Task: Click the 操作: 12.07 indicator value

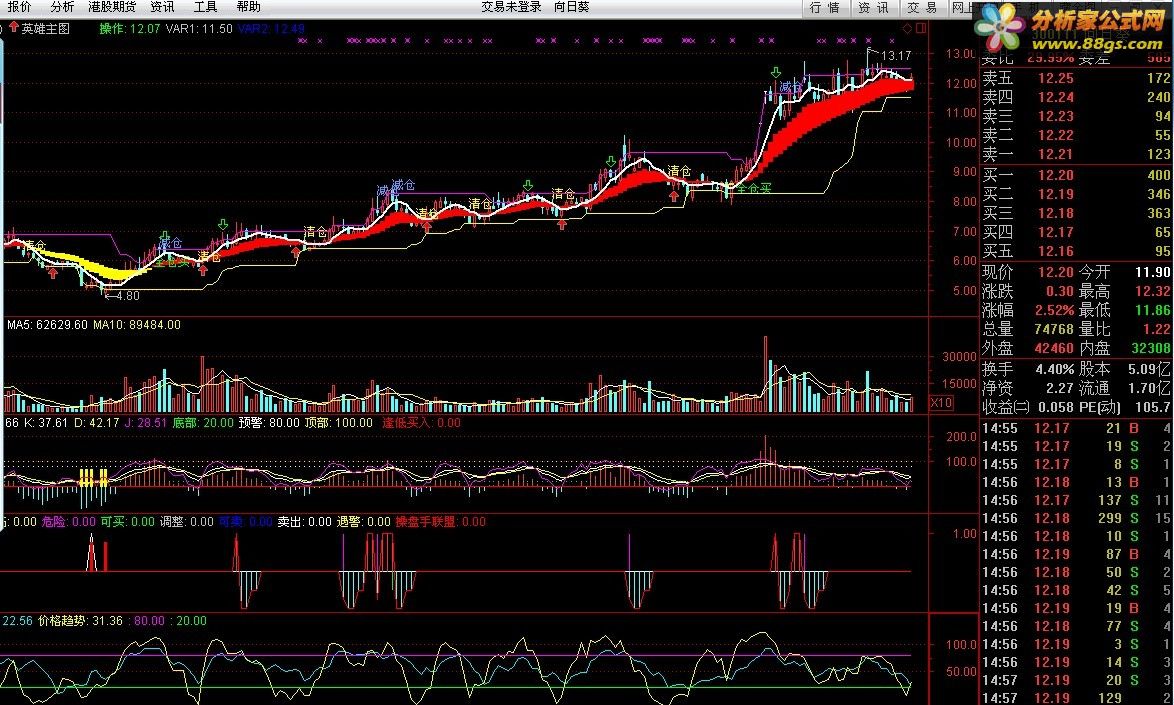Action: pyautogui.click(x=130, y=28)
